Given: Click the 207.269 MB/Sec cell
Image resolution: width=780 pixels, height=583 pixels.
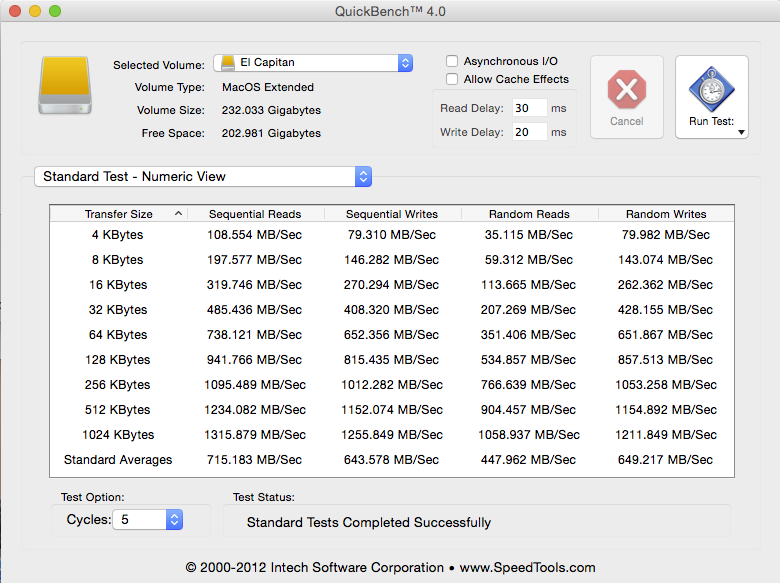Looking at the screenshot, I should pos(528,309).
